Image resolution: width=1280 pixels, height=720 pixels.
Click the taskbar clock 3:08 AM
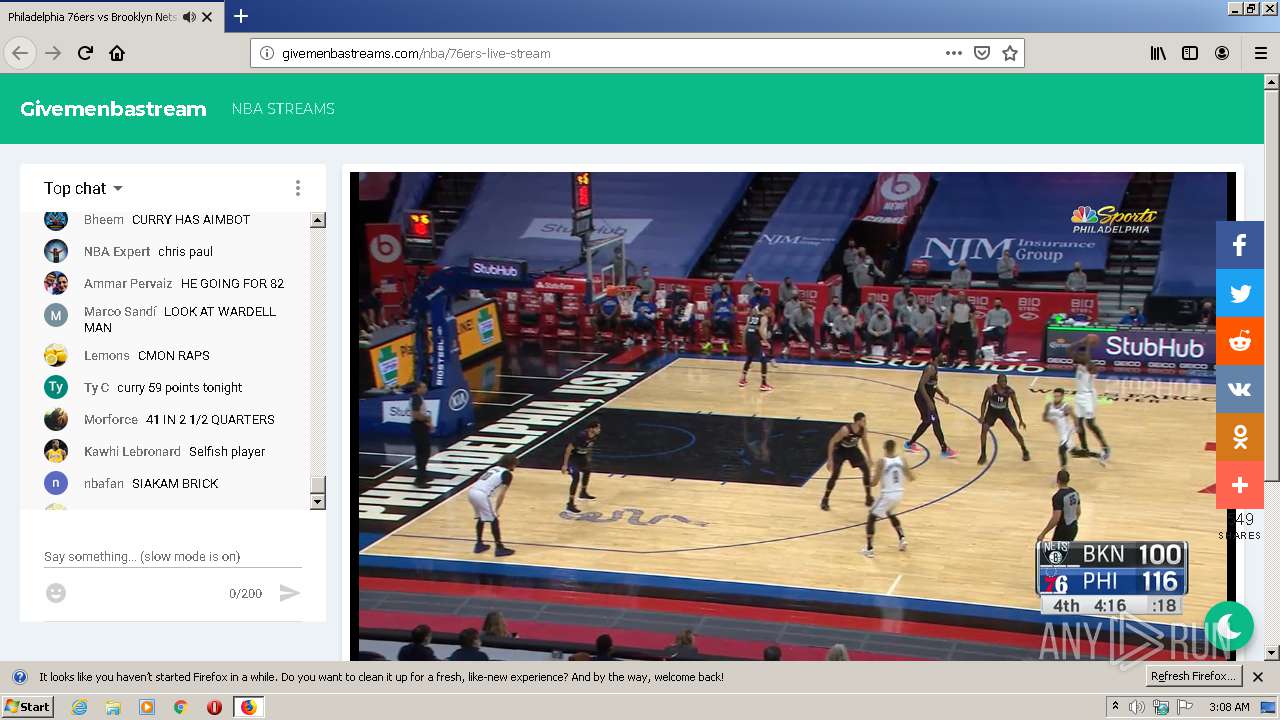(1229, 707)
